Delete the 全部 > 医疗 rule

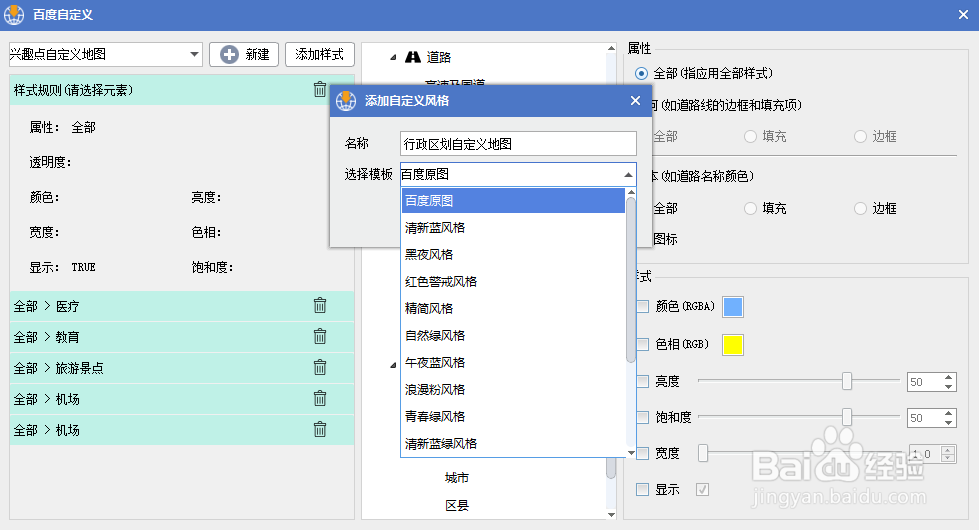320,305
